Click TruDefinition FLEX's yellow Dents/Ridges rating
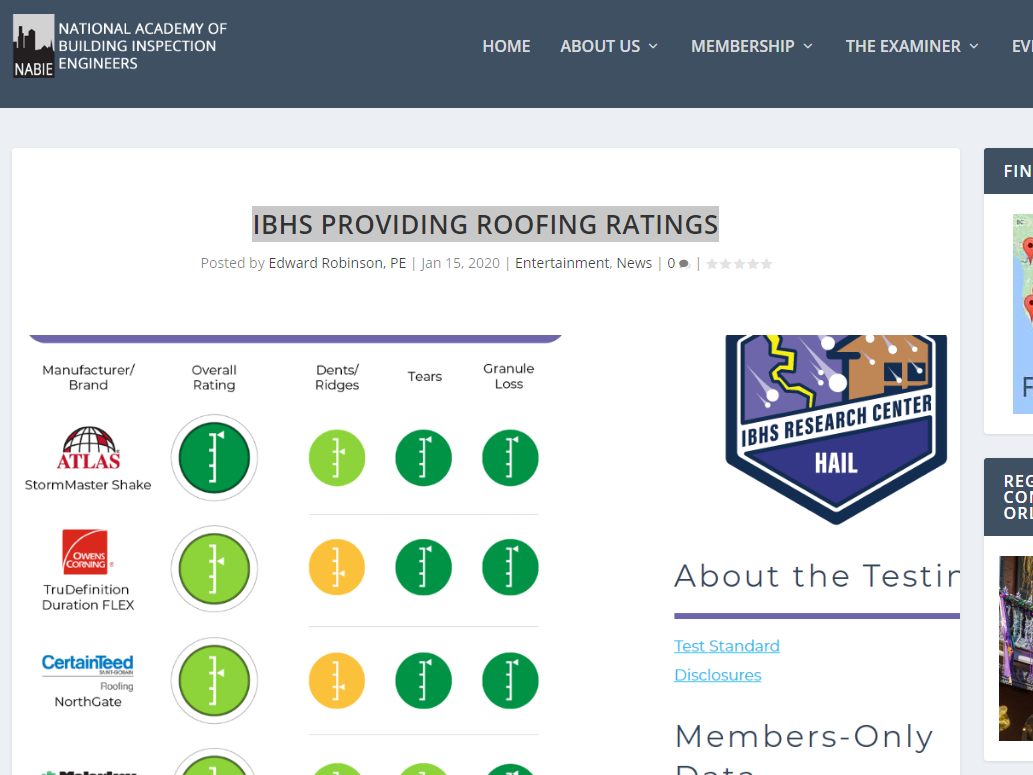Image resolution: width=1033 pixels, height=775 pixels. click(337, 567)
